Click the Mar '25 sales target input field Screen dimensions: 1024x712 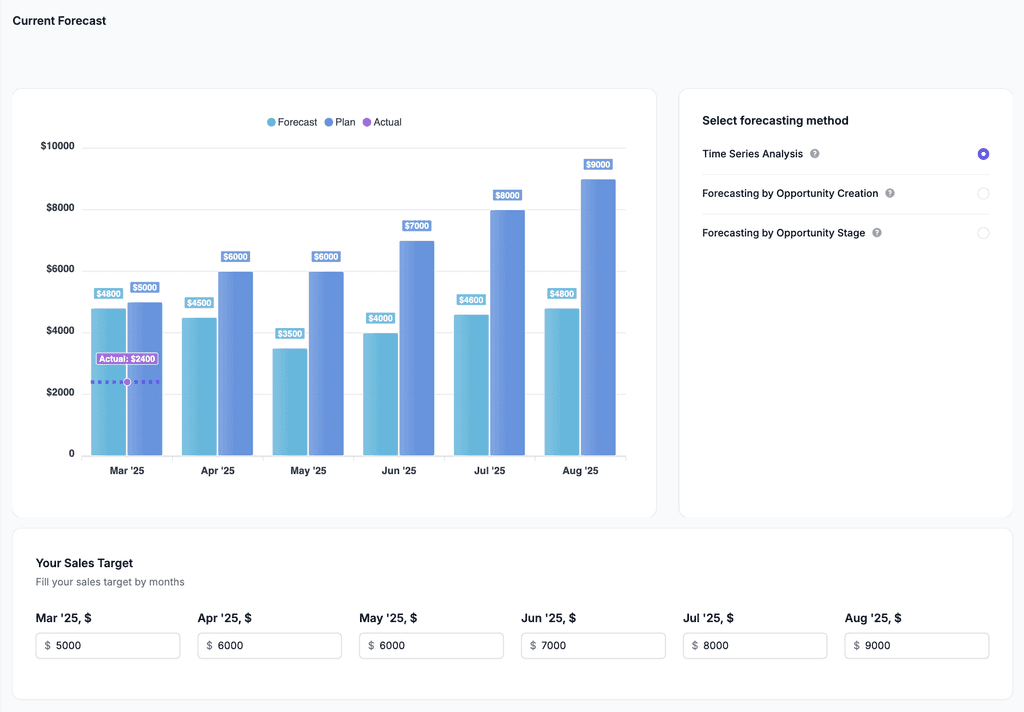pyautogui.click(x=107, y=645)
